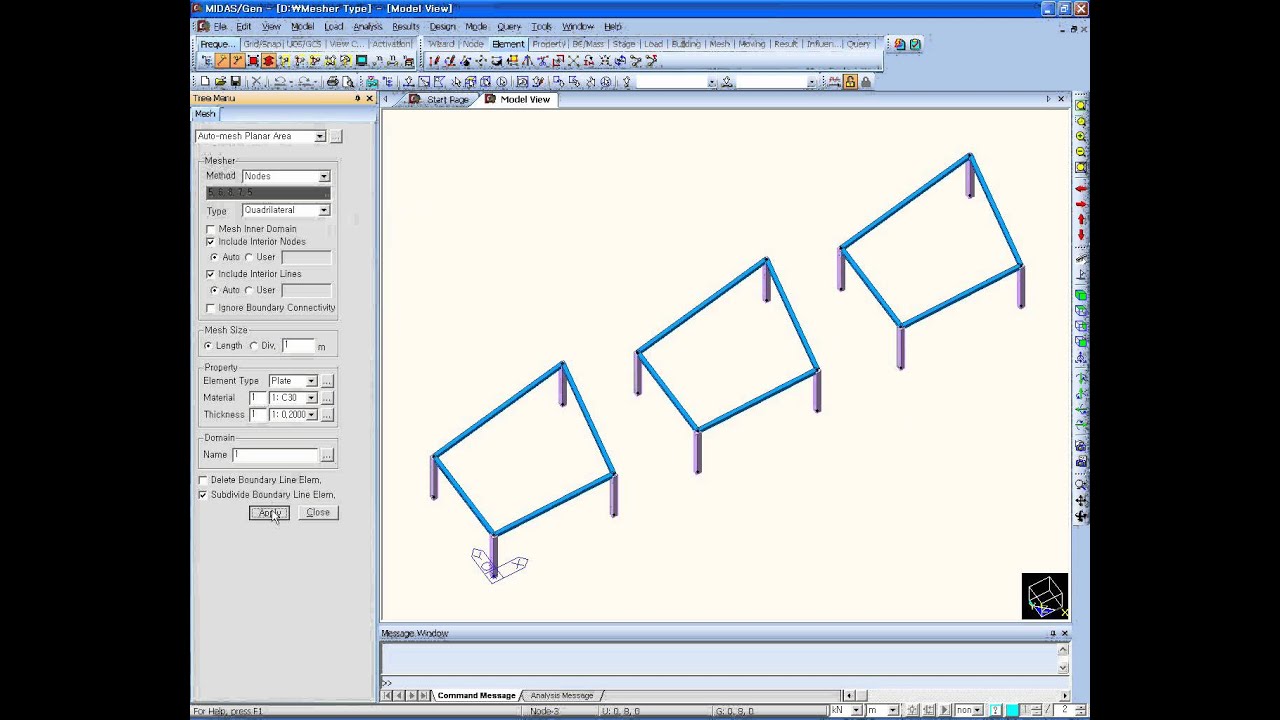The image size is (1280, 720).
Task: Toggle Include Interior Lines checkbox
Action: (210, 274)
